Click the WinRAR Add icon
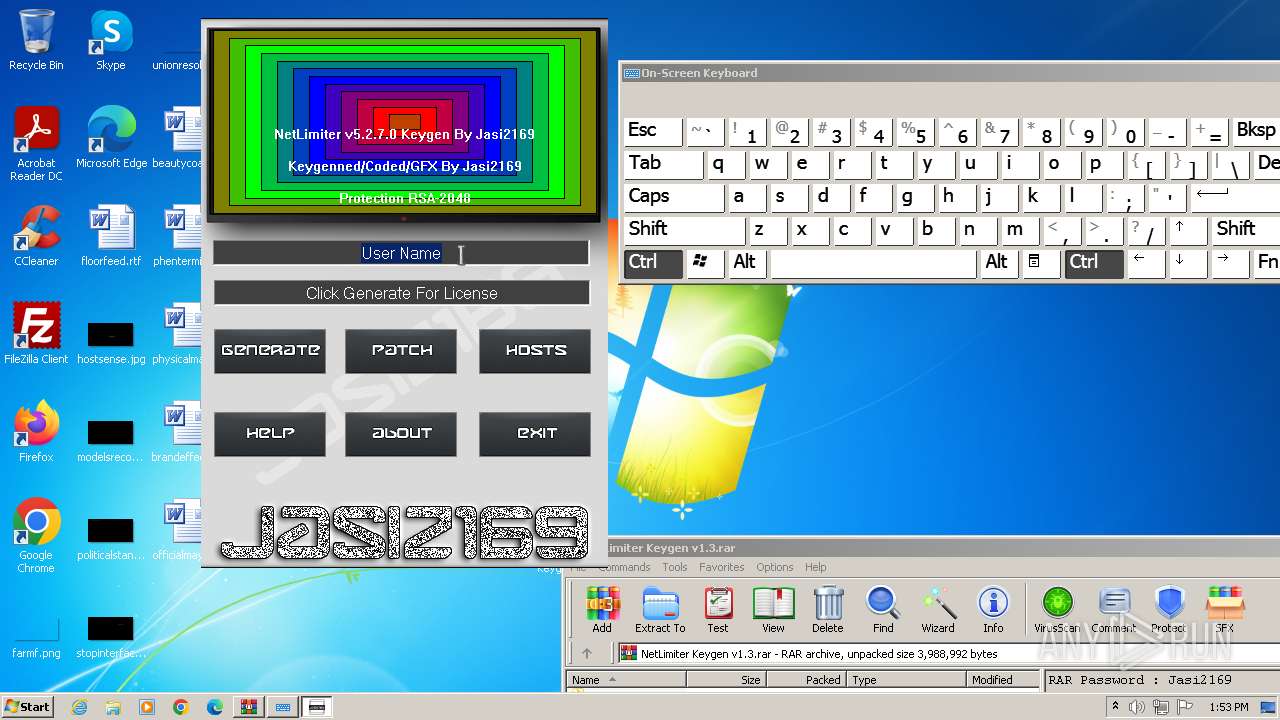 click(x=602, y=610)
